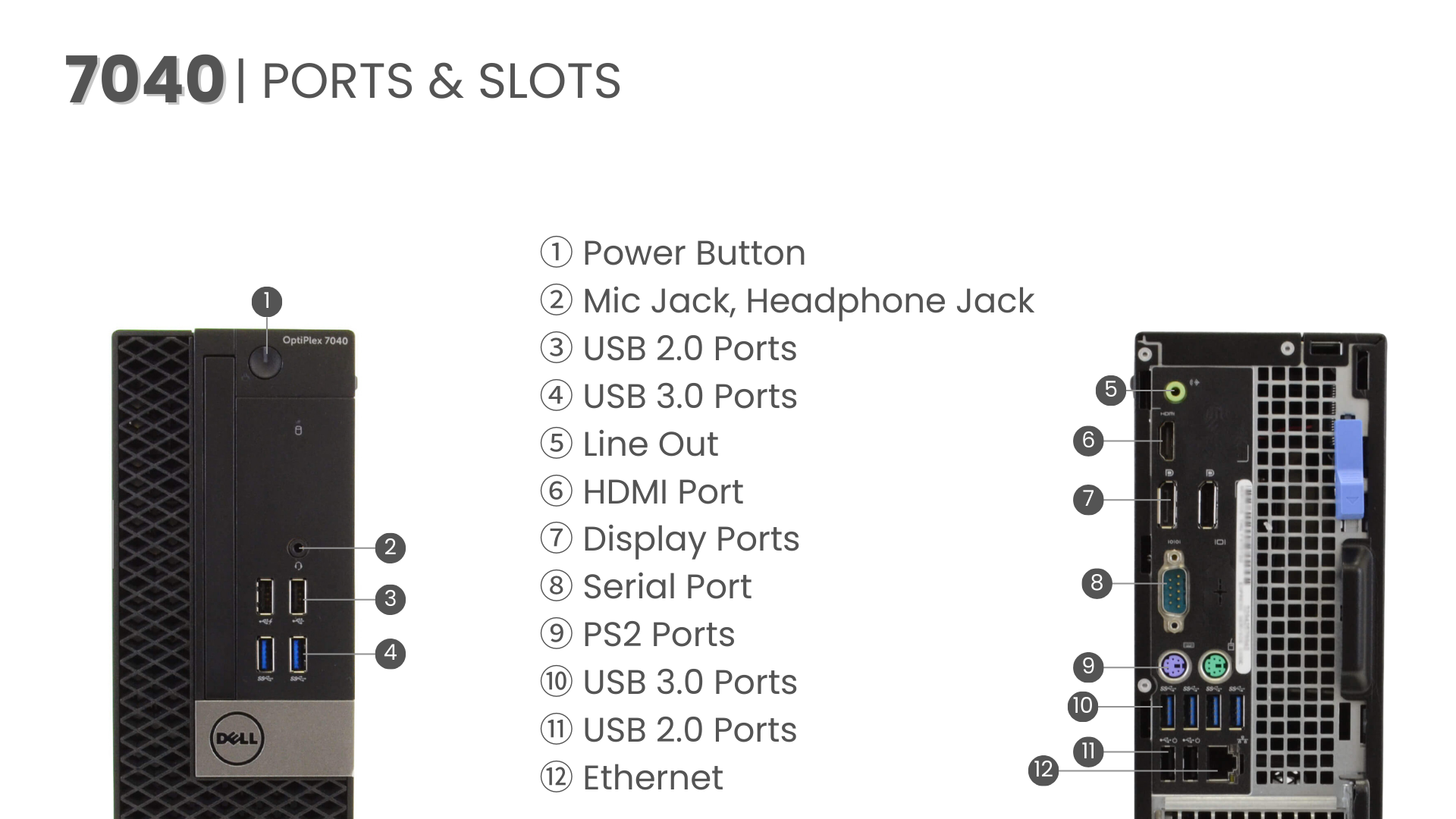Click the green PS2 port

1214,667
